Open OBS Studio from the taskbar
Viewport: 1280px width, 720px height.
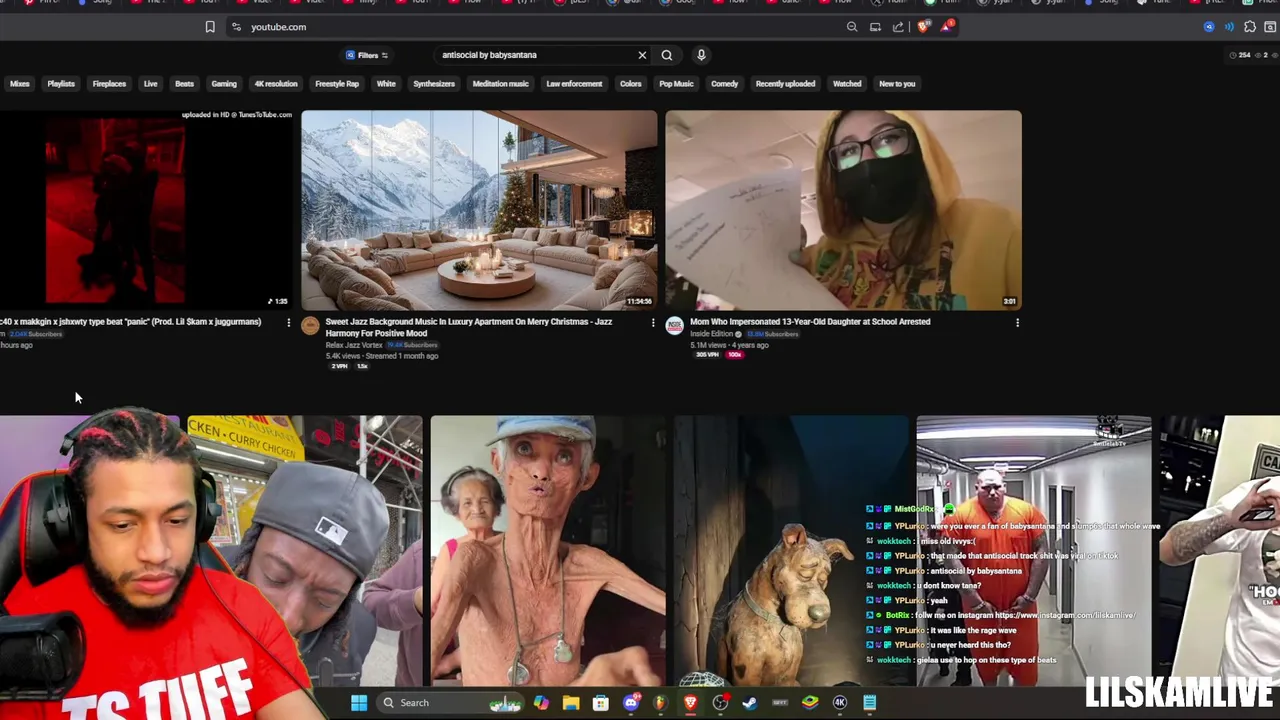click(x=720, y=703)
